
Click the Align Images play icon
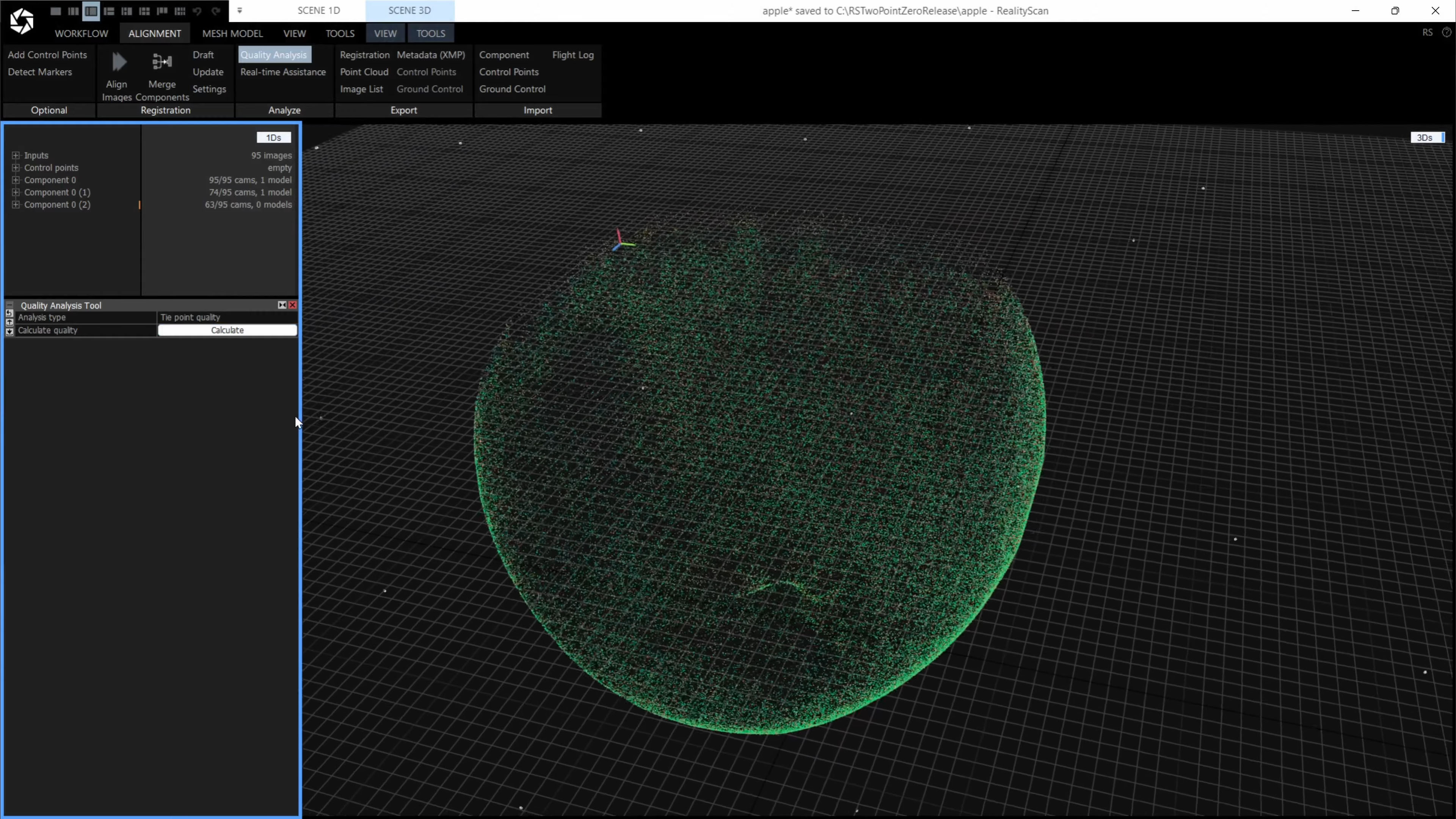119,61
